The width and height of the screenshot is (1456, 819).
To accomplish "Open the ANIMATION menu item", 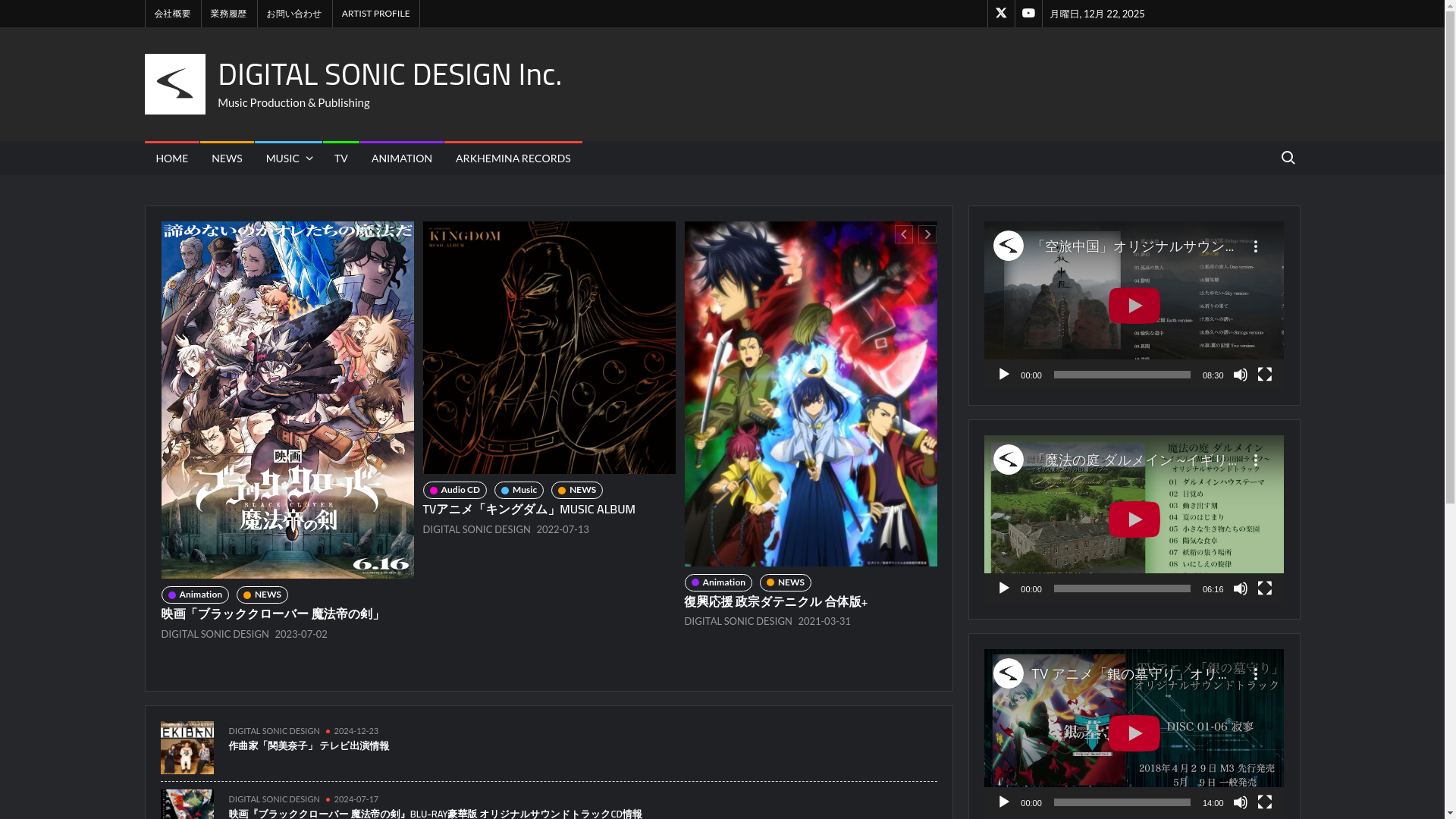I will pyautogui.click(x=401, y=158).
